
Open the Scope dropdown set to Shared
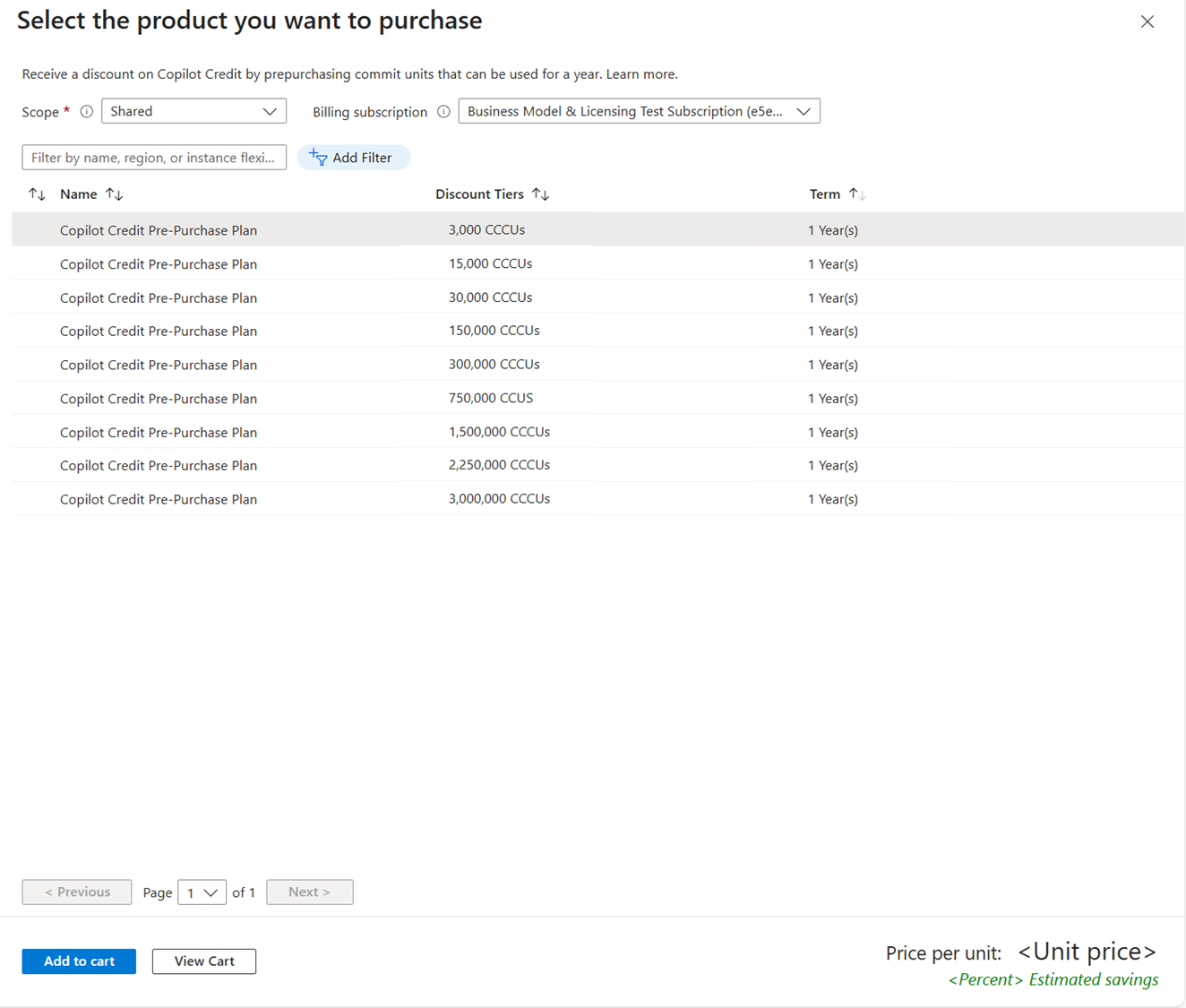193,111
